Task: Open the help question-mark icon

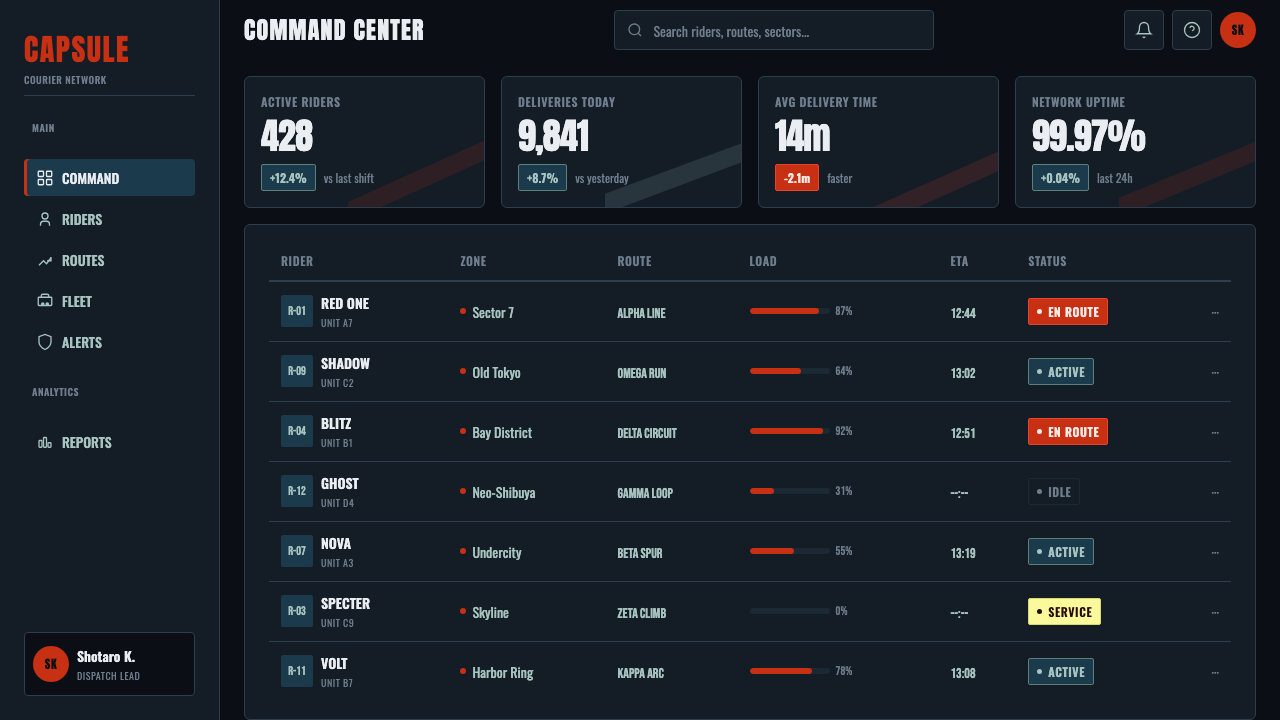Action: (x=1192, y=30)
